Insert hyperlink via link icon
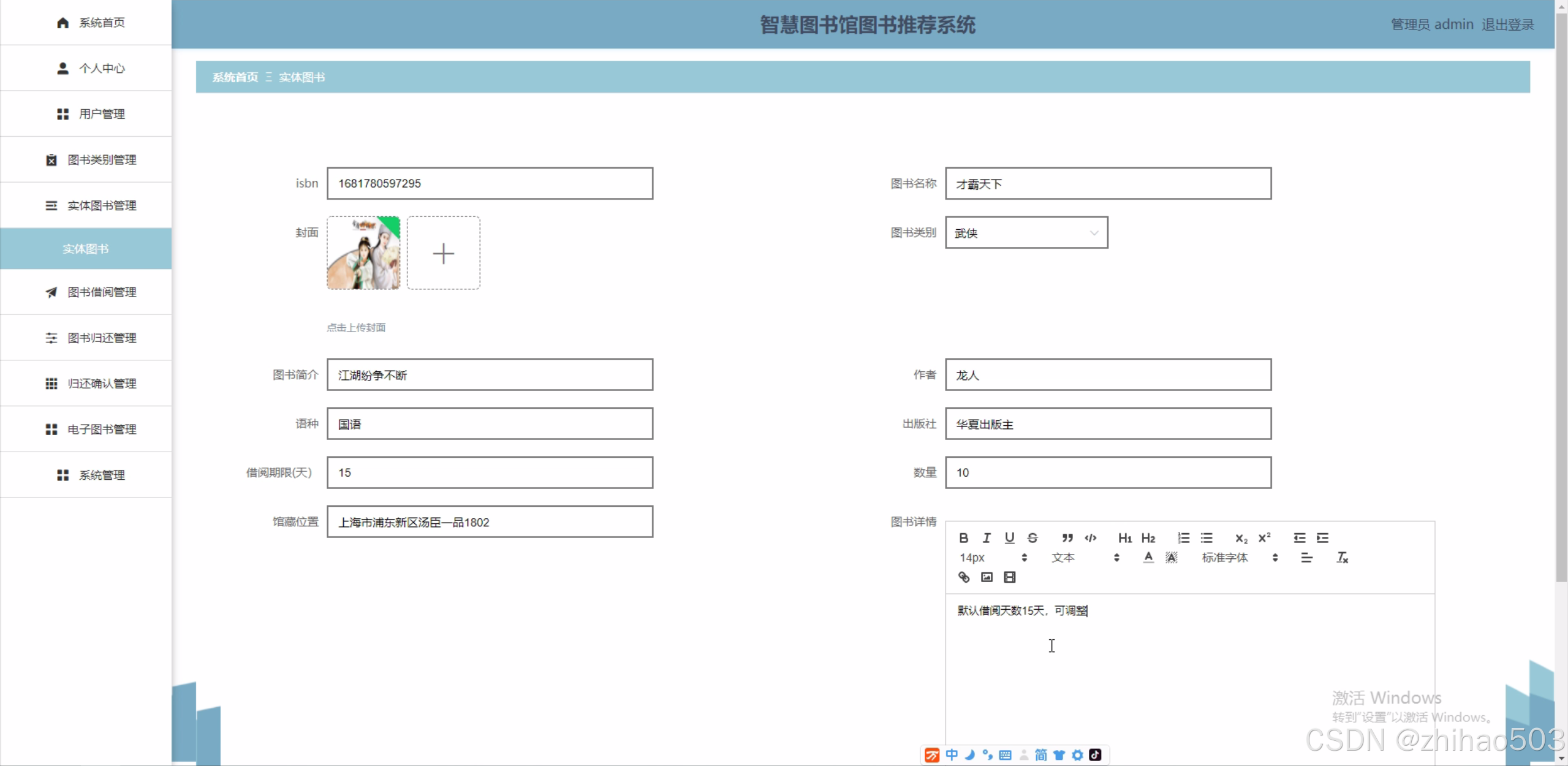The height and width of the screenshot is (766, 1568). 963,577
